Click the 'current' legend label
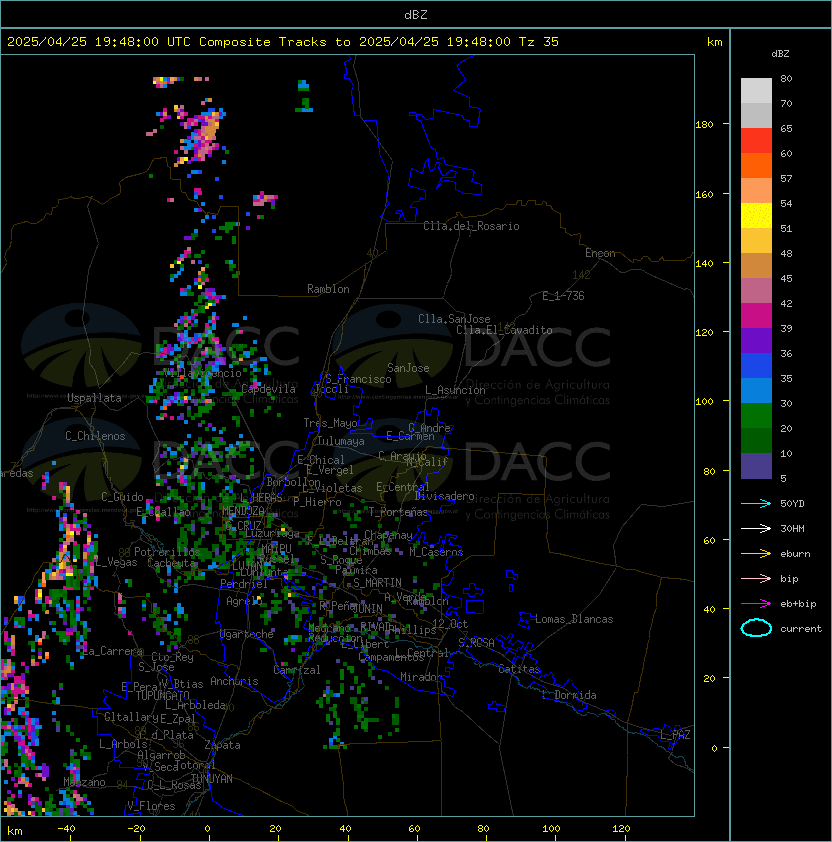The height and width of the screenshot is (842, 832). [x=801, y=629]
